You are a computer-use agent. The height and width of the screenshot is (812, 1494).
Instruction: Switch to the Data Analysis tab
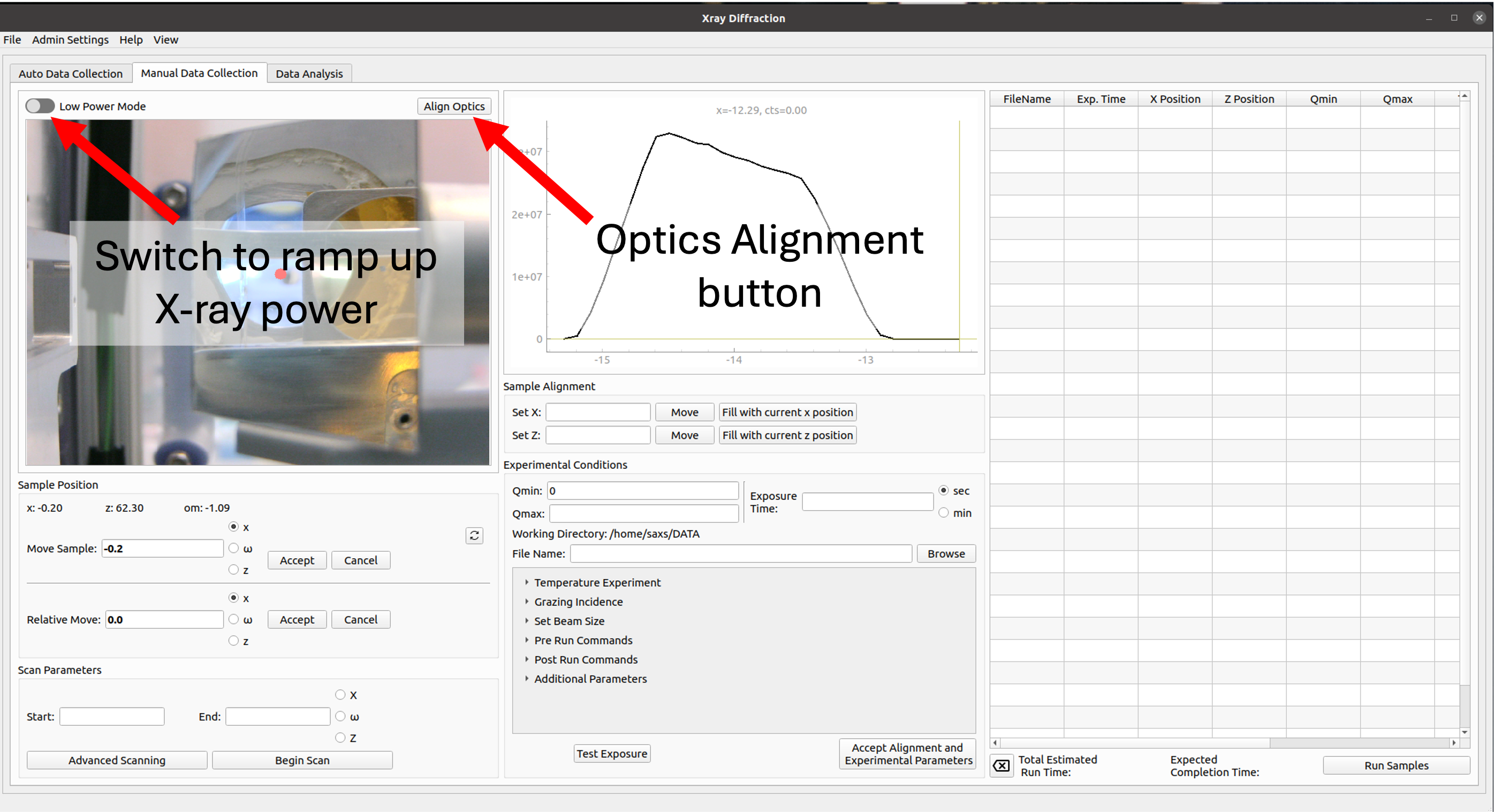pos(309,74)
